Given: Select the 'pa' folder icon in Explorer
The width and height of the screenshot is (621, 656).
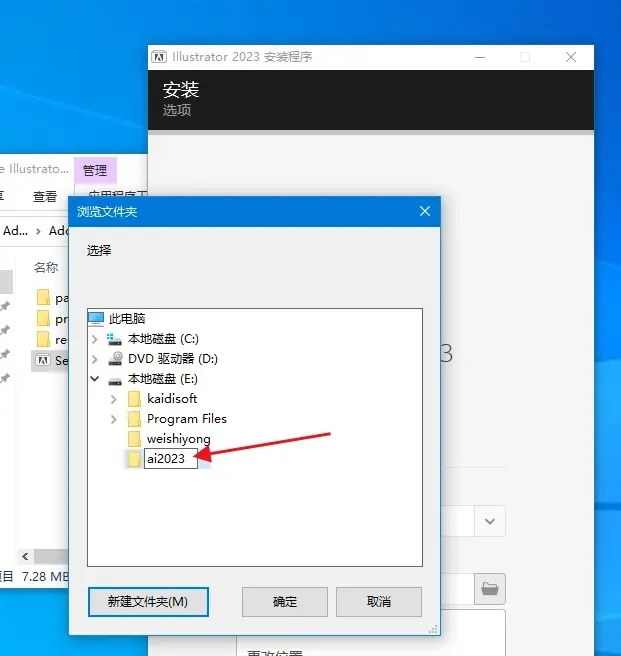Looking at the screenshot, I should point(43,297).
